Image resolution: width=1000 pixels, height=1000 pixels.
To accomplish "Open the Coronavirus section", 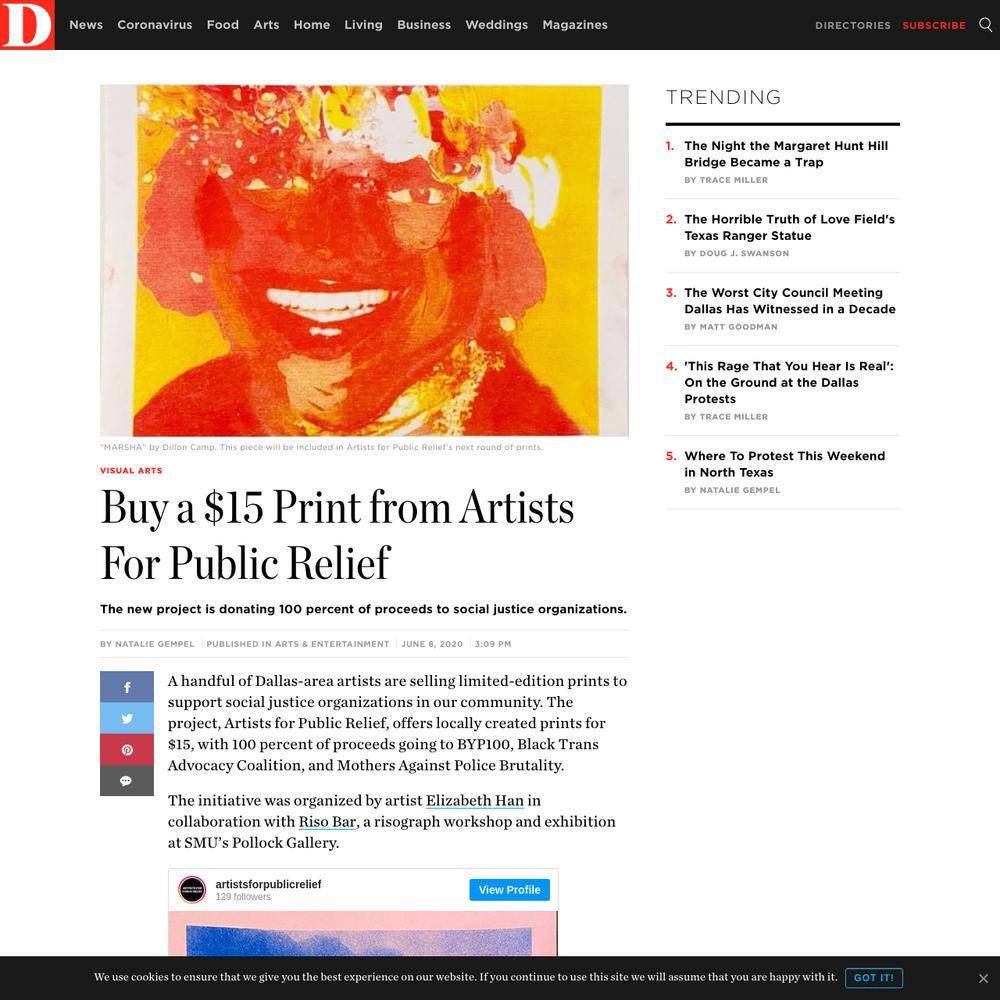I will click(154, 25).
